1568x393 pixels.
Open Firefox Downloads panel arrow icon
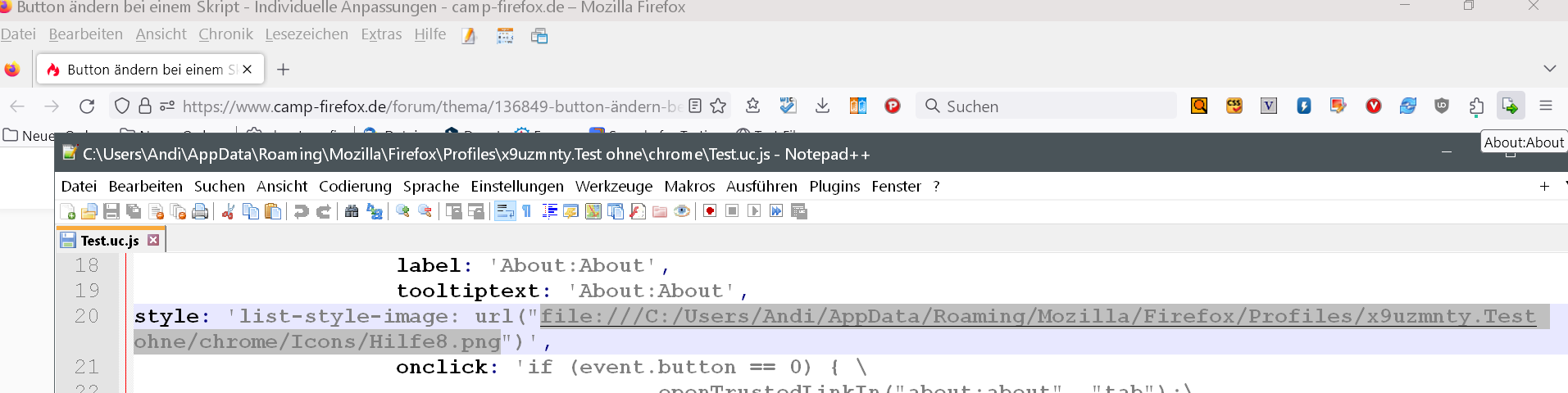coord(823,106)
